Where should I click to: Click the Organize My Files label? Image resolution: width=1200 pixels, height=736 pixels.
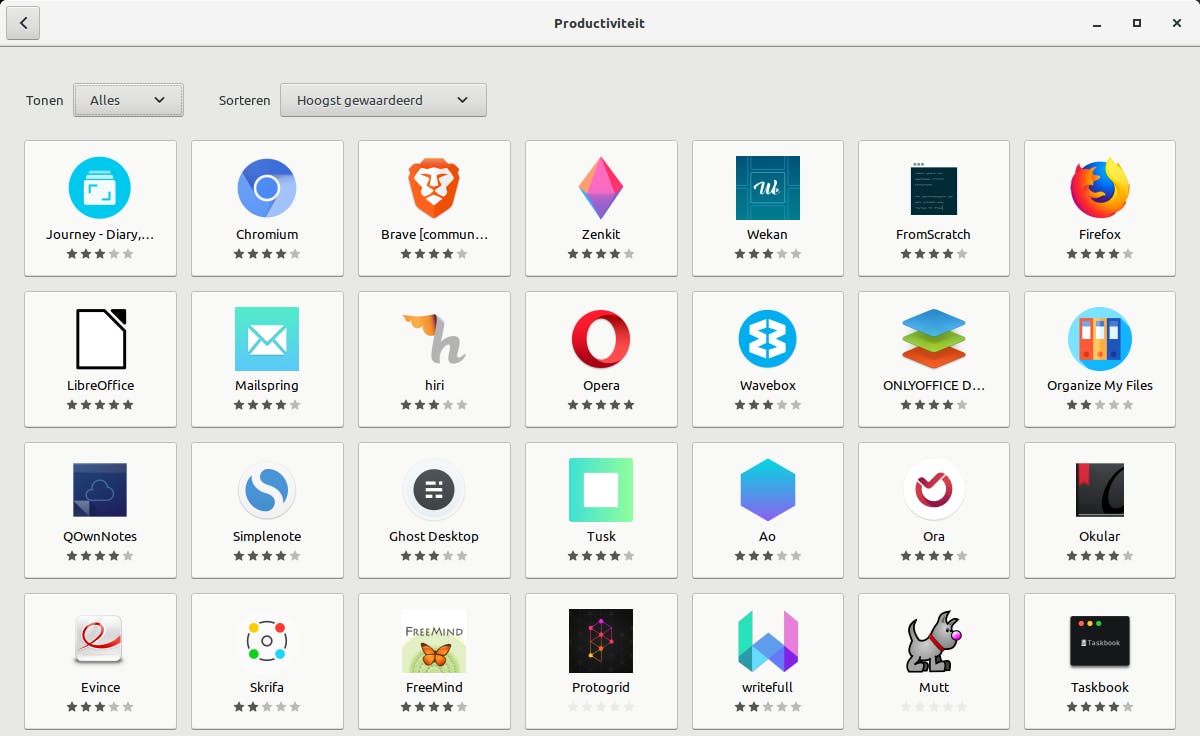point(1100,386)
